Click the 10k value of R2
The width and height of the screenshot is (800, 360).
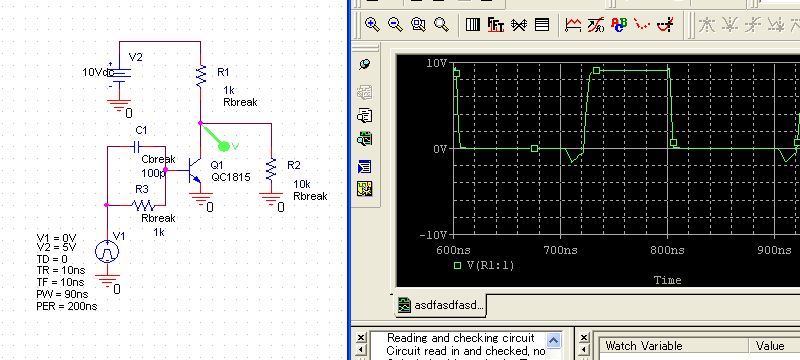(x=302, y=184)
